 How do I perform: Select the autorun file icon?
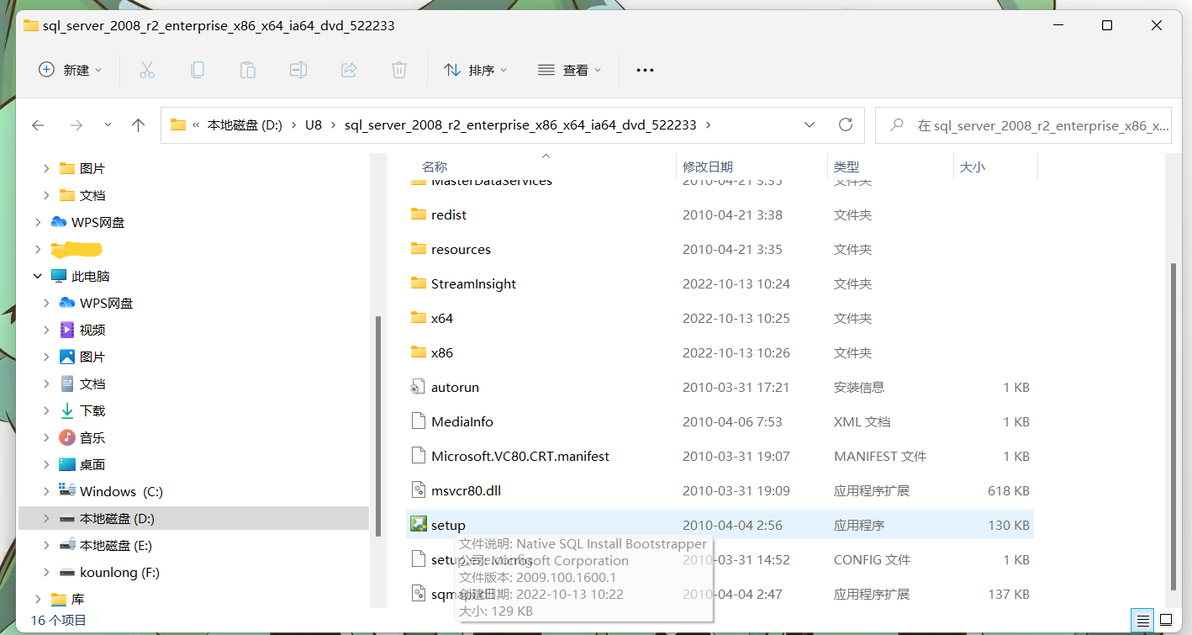pos(418,386)
